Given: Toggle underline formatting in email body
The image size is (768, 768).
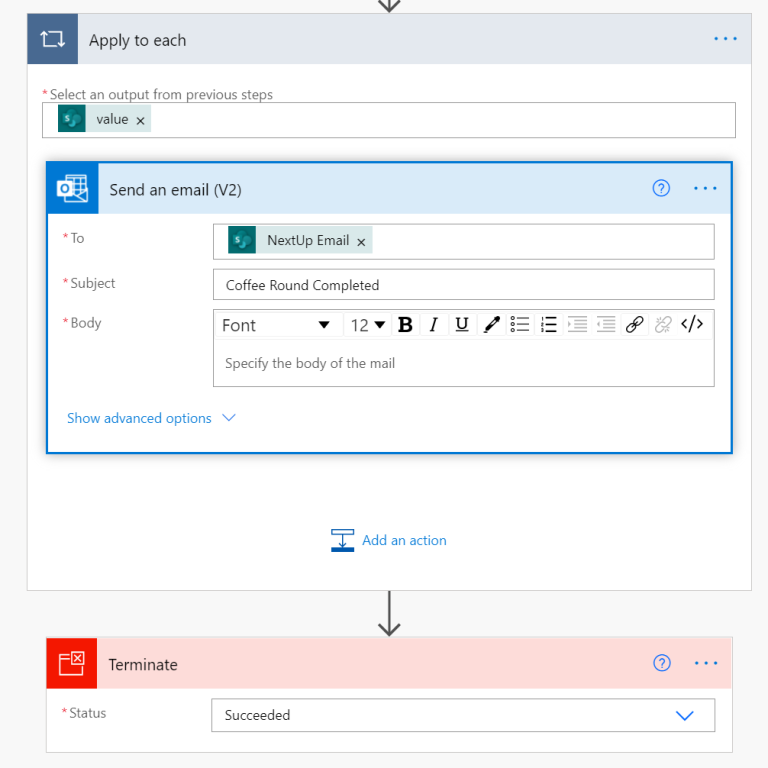Looking at the screenshot, I should 461,325.
